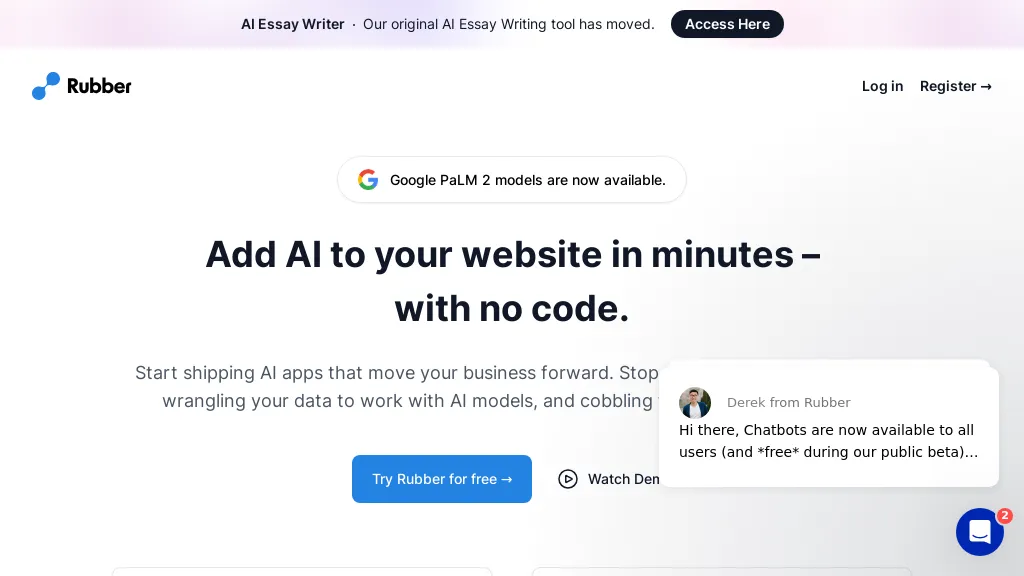
Task: Click Try Rubber for free button
Action: tap(442, 479)
